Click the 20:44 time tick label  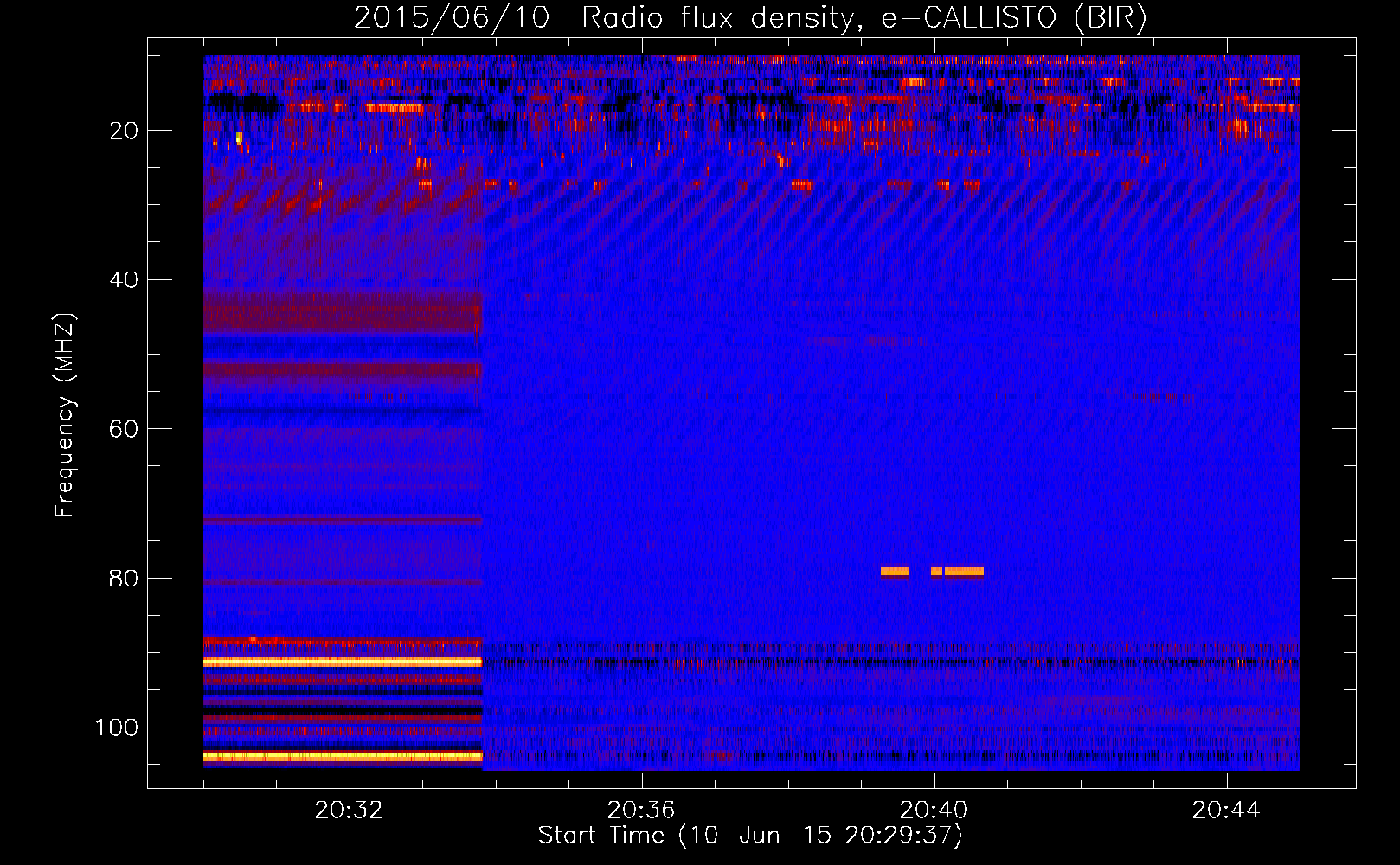pos(1226,811)
